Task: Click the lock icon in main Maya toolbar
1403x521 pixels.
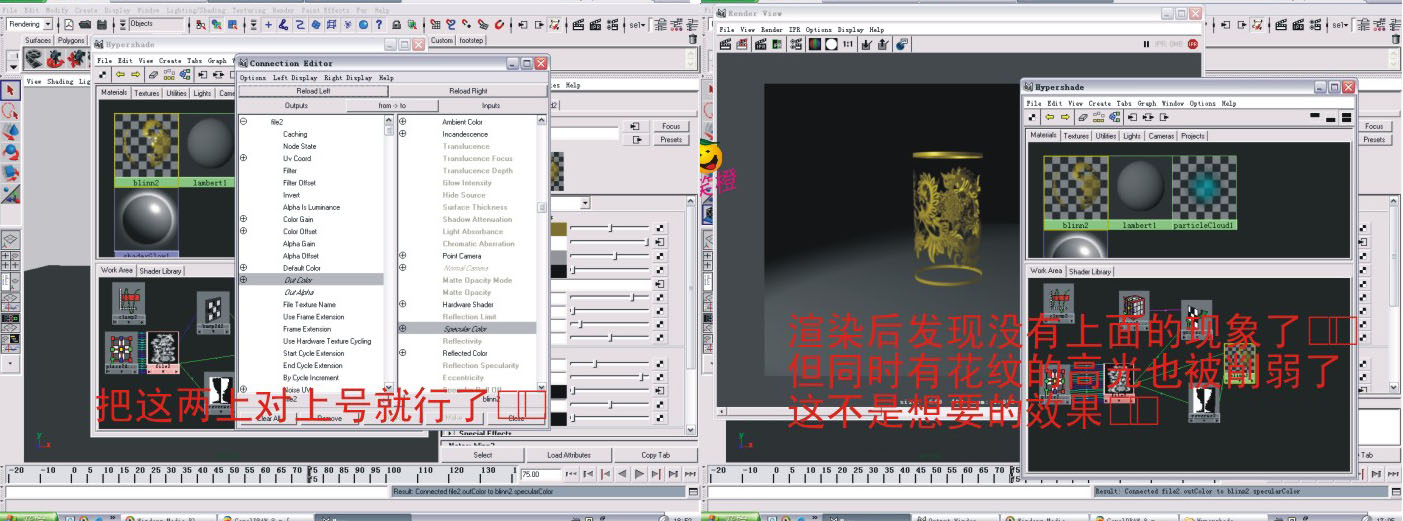Action: (397, 24)
